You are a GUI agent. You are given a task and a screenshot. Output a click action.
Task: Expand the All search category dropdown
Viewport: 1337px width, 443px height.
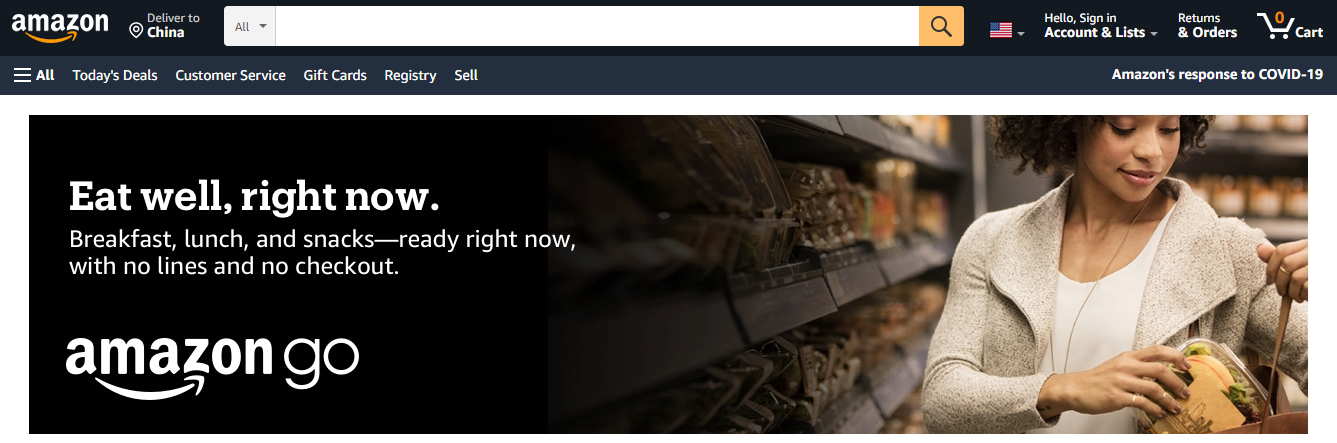[x=250, y=26]
